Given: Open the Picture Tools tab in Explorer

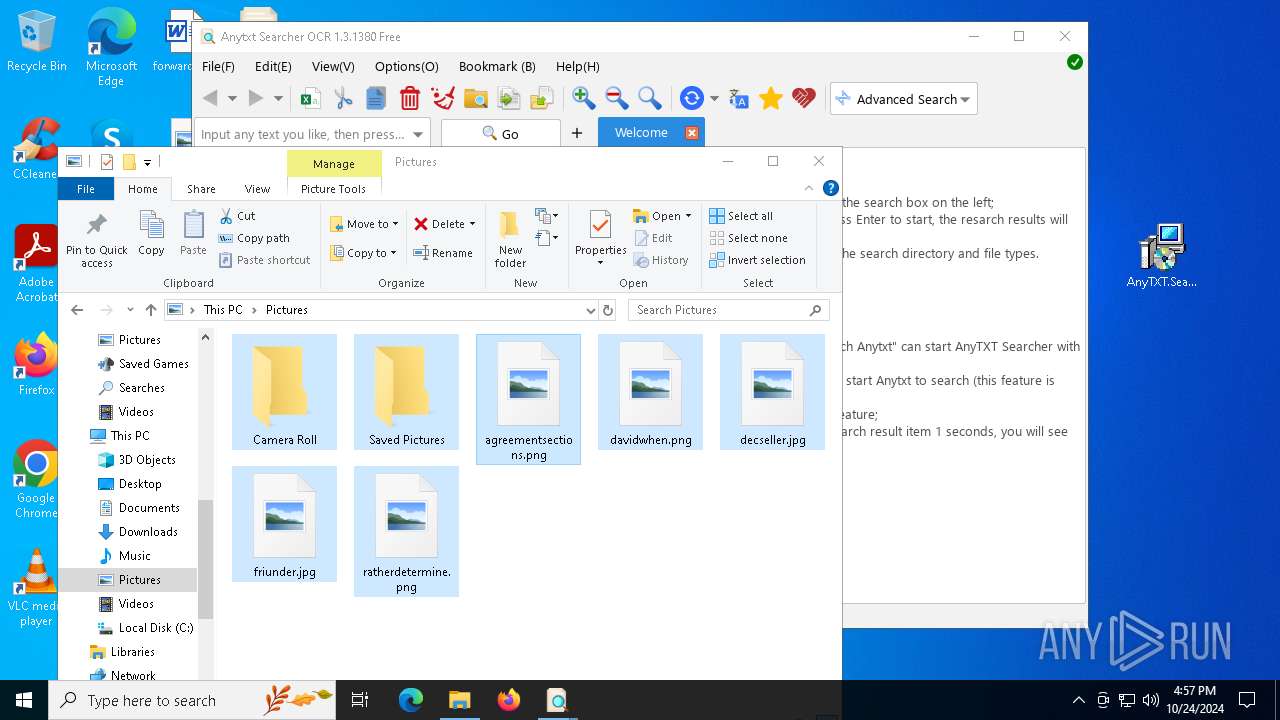Looking at the screenshot, I should click(333, 189).
